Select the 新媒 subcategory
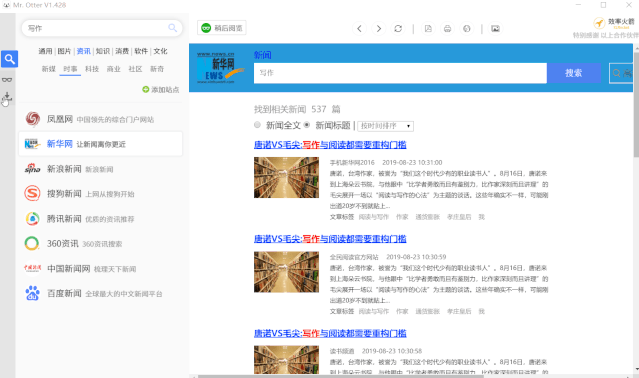639x378 pixels. point(48,69)
